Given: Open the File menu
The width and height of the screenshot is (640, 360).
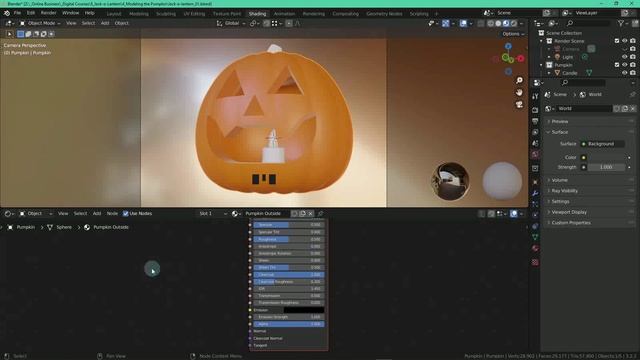Looking at the screenshot, I should pyautogui.click(x=17, y=13).
